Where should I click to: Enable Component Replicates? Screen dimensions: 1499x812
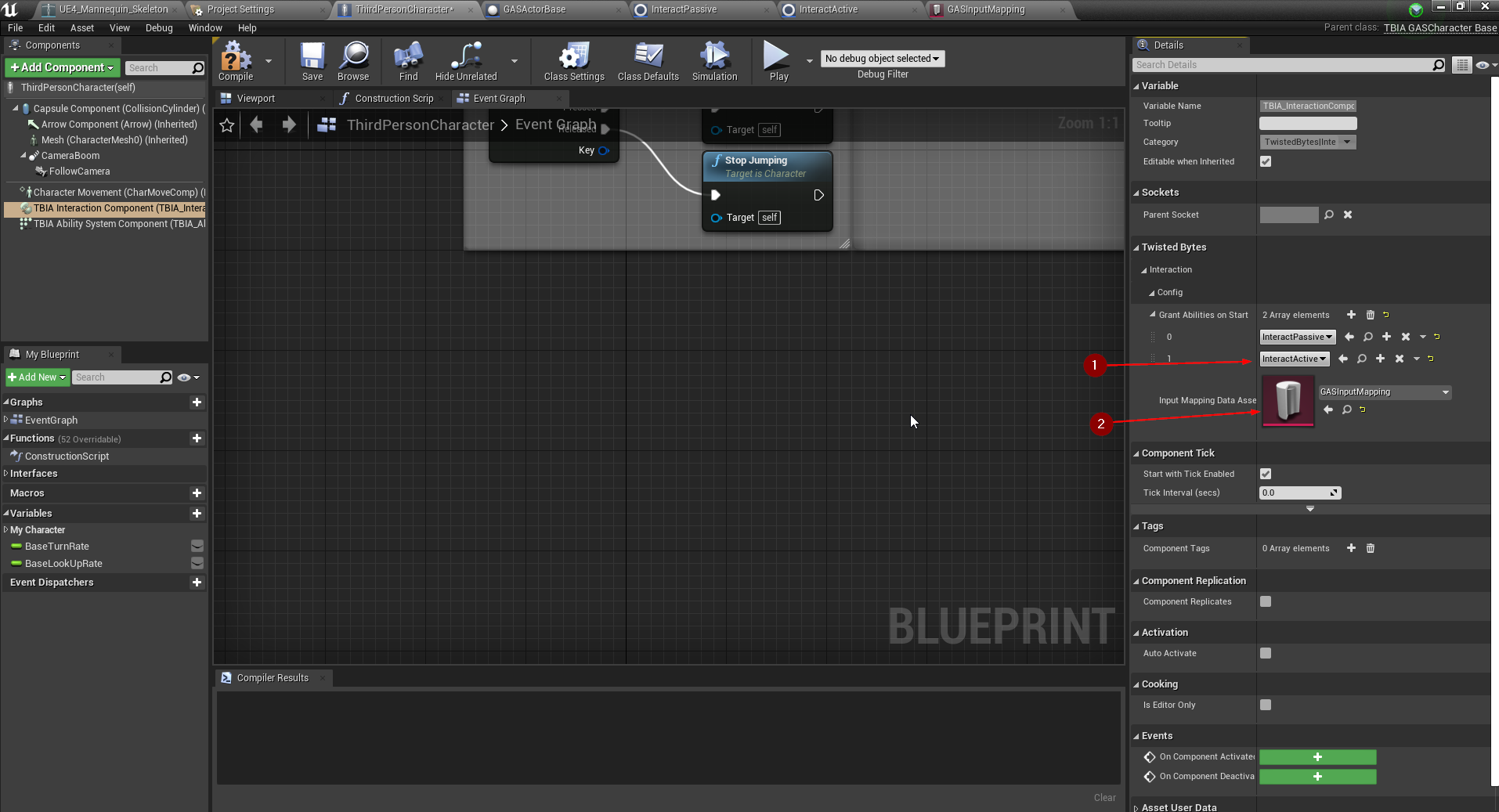1266,601
